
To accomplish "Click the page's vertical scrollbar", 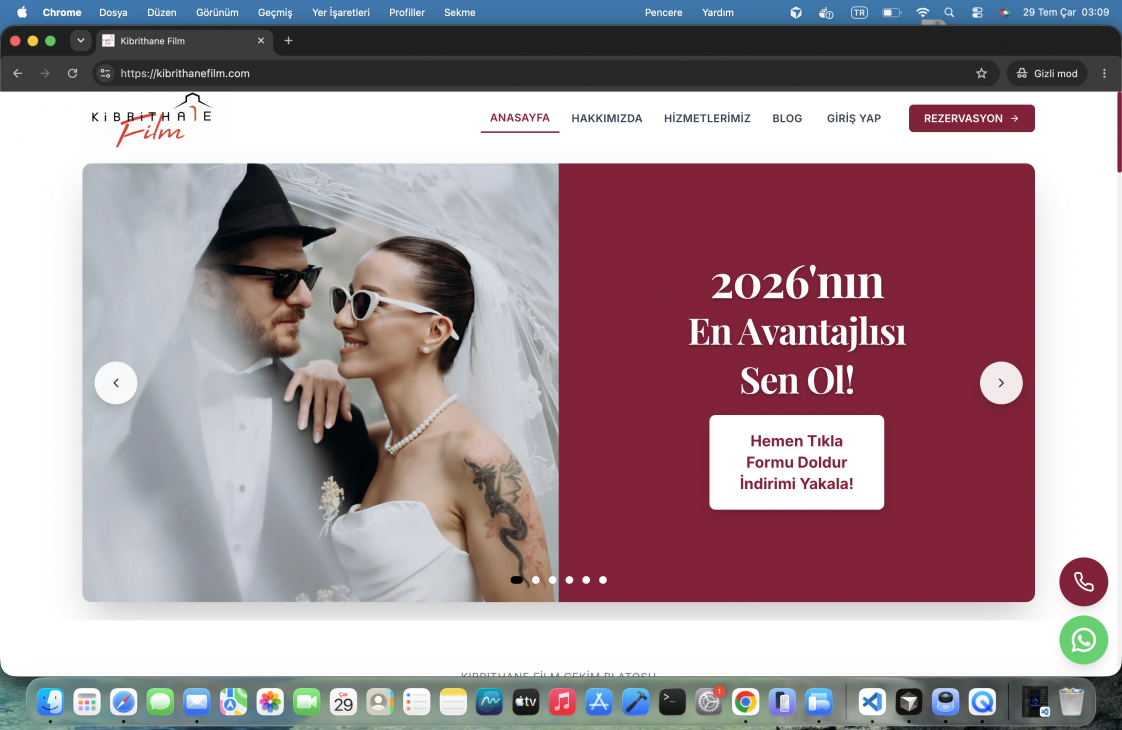I will click(x=1118, y=132).
